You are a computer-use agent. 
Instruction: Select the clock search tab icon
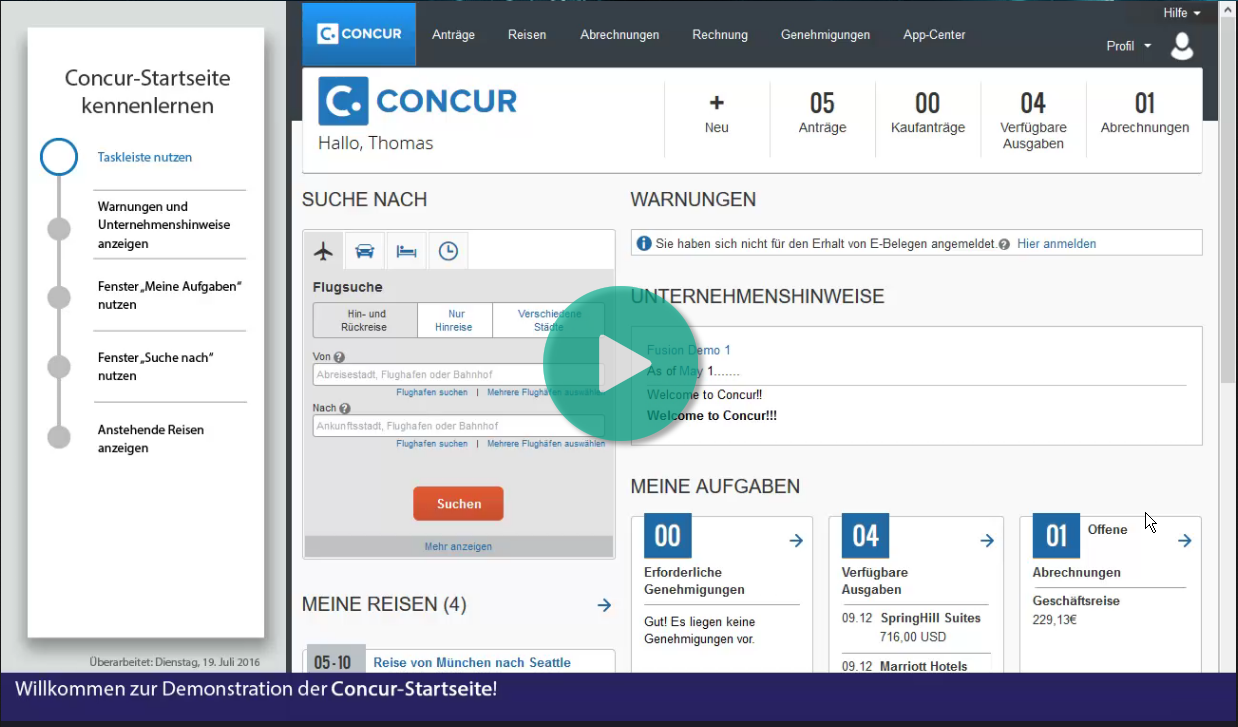[x=448, y=251]
